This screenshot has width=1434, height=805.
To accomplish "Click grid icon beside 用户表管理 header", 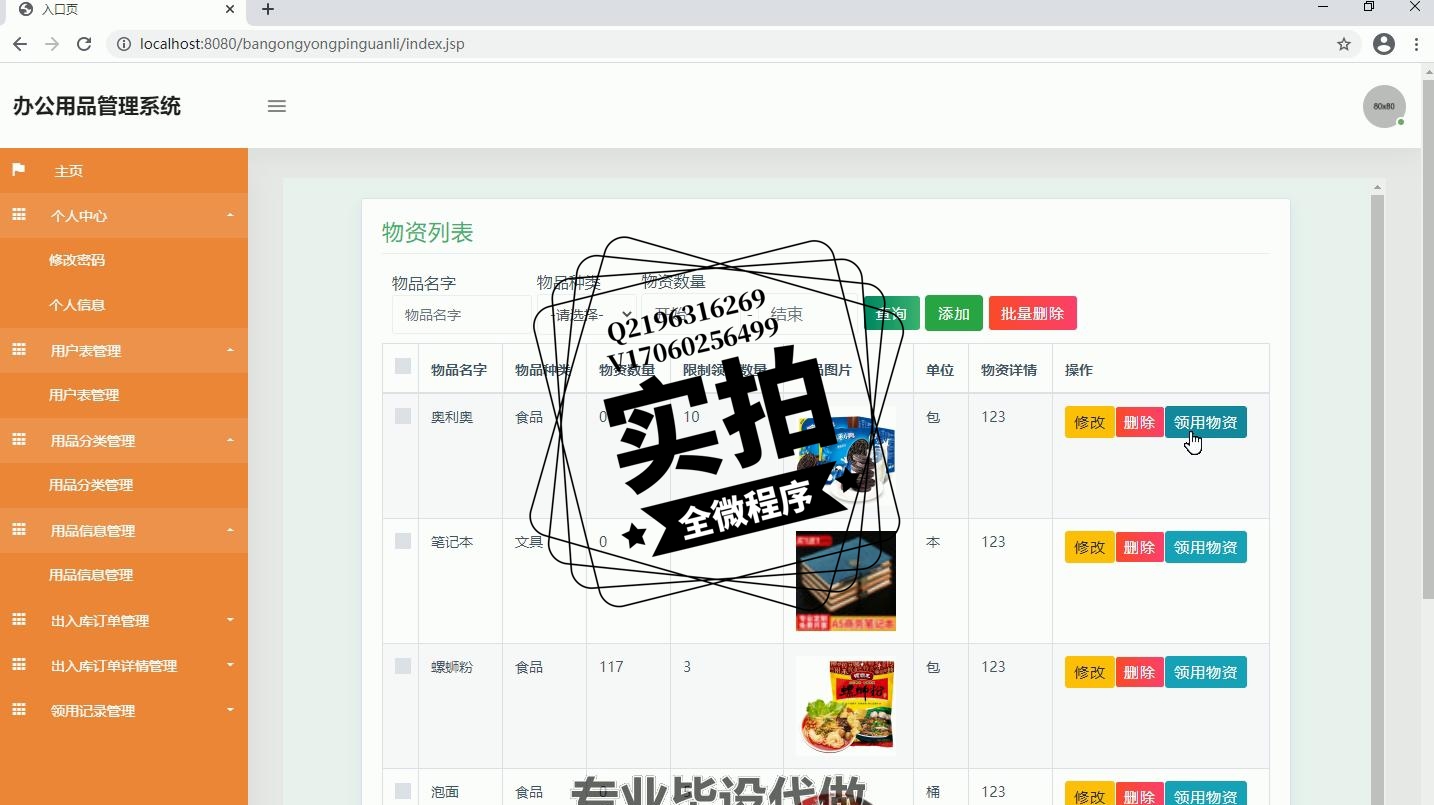I will click(x=18, y=350).
